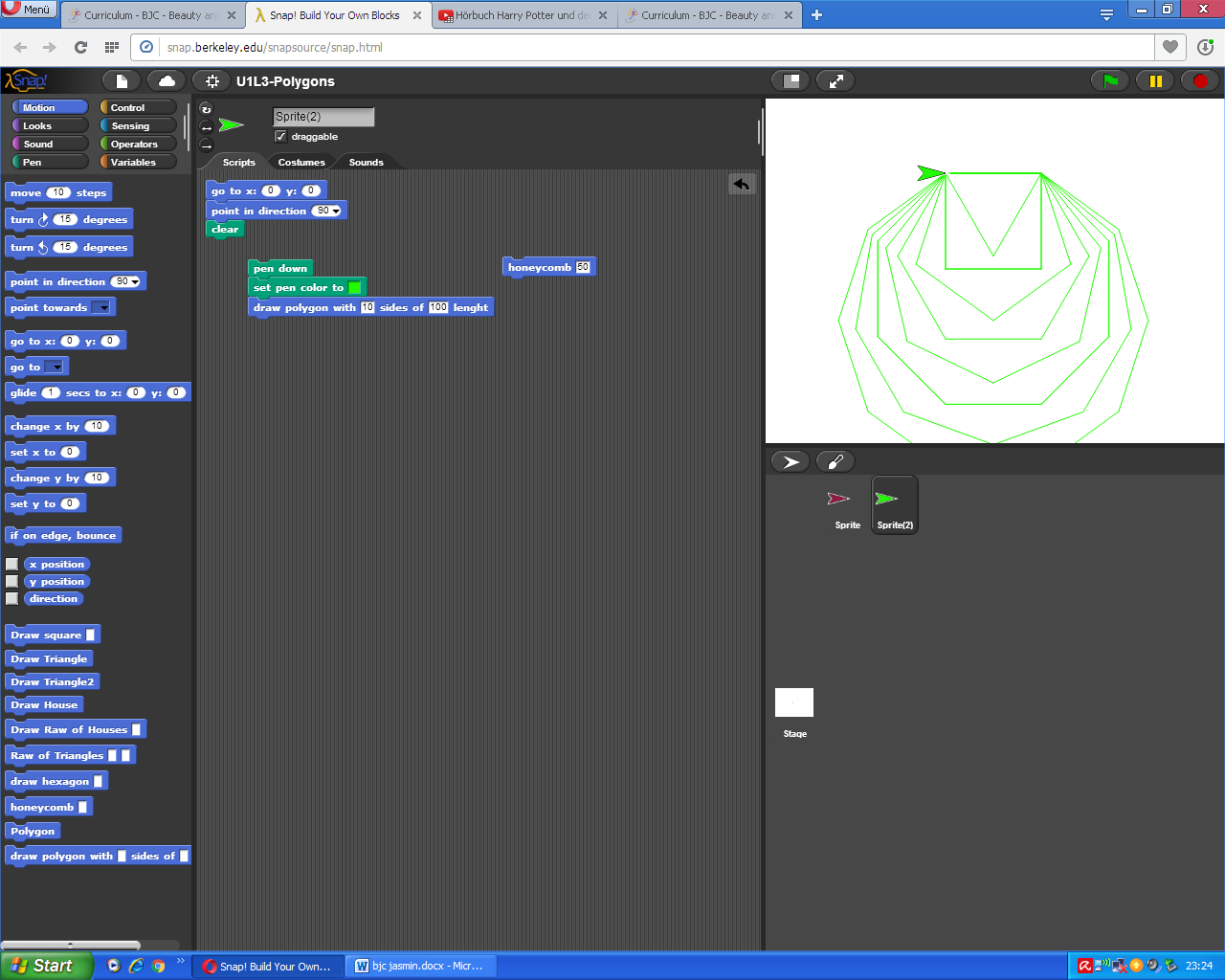
Task: Open a new browser tab
Action: pos(816,15)
